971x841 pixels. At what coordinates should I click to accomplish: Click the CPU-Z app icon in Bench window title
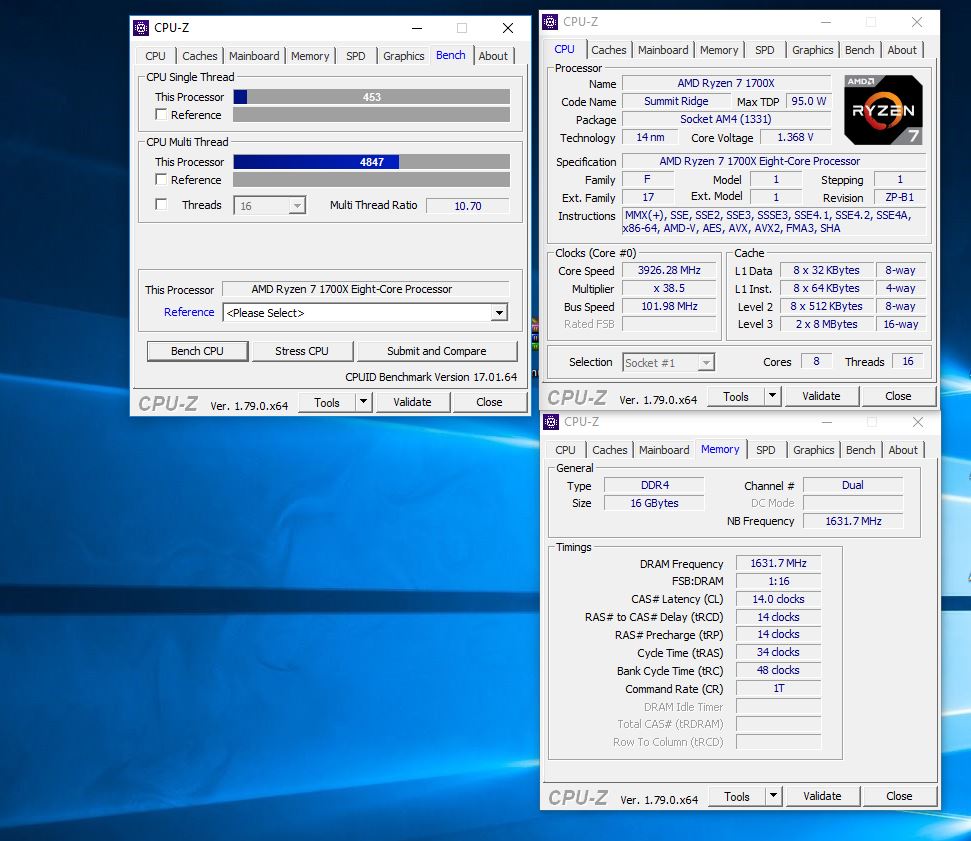(141, 28)
